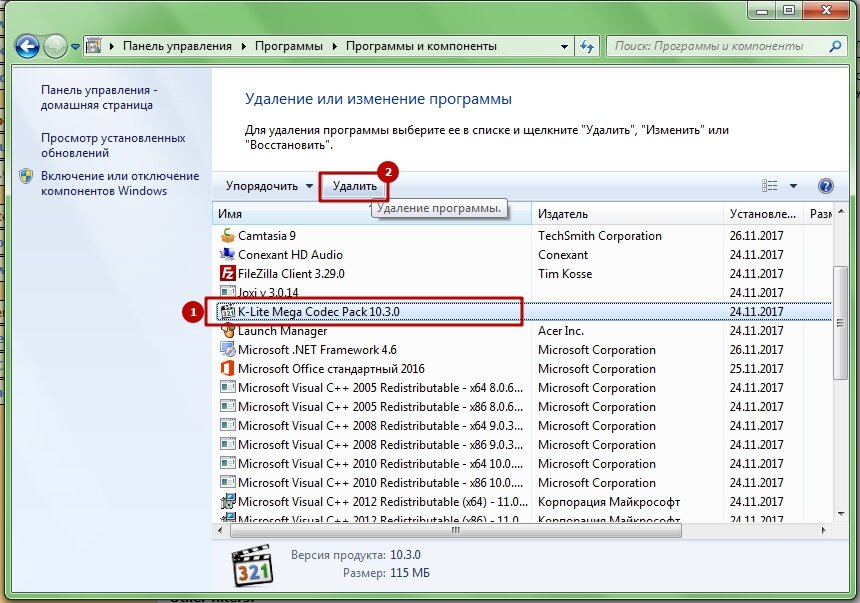Select "Microsoft Office стандартный 2016" name
Image resolution: width=860 pixels, height=603 pixels.
(x=331, y=368)
